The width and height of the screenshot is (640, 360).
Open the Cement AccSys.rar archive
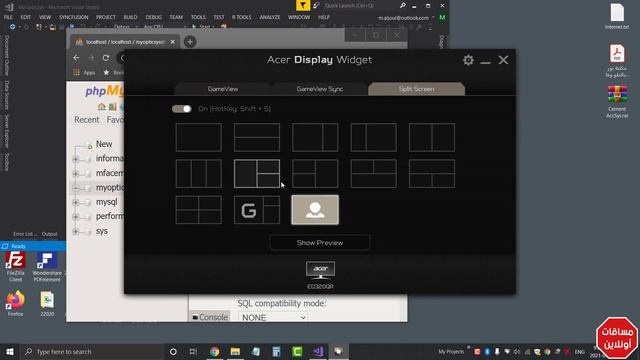(617, 102)
